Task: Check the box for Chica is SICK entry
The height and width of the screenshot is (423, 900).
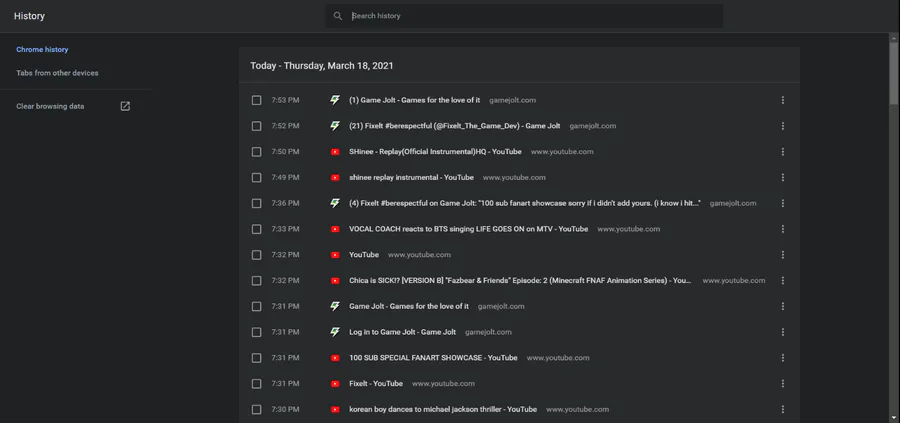Action: click(257, 281)
